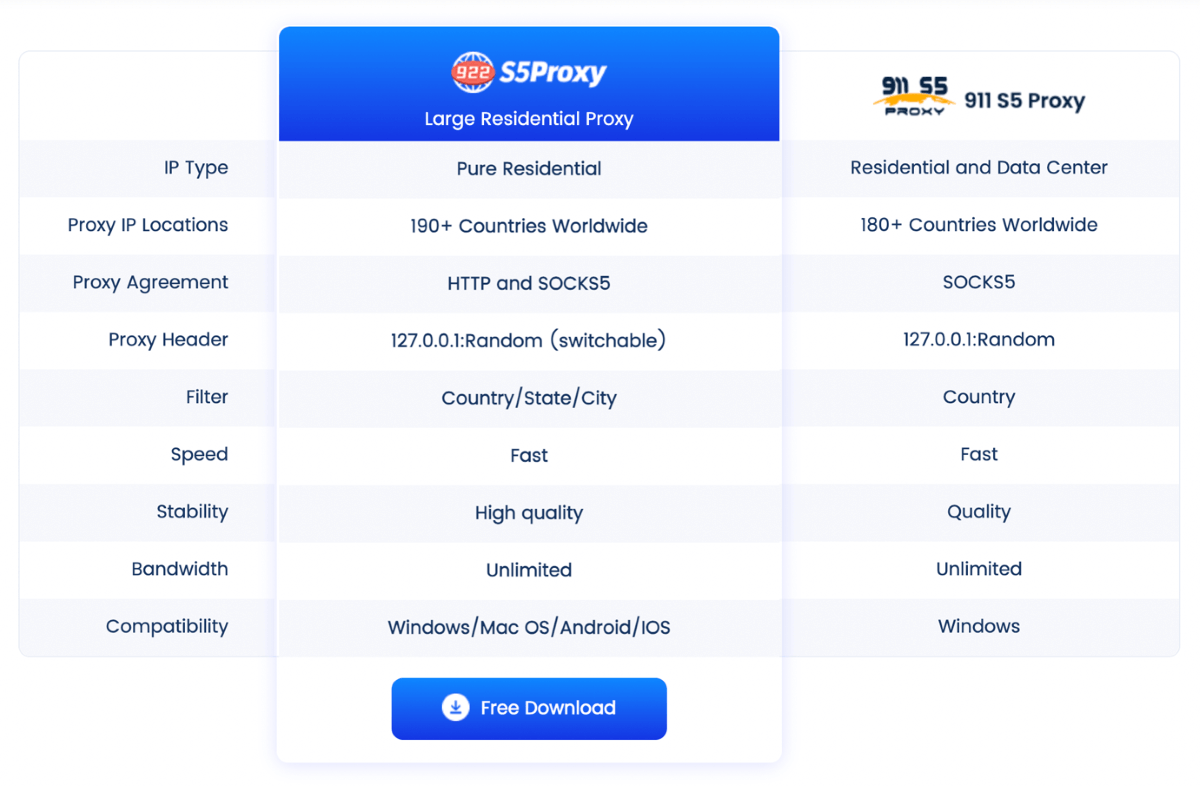Screen dimensions: 1200x786
Task: Click the Free Download button
Action: (x=529, y=708)
